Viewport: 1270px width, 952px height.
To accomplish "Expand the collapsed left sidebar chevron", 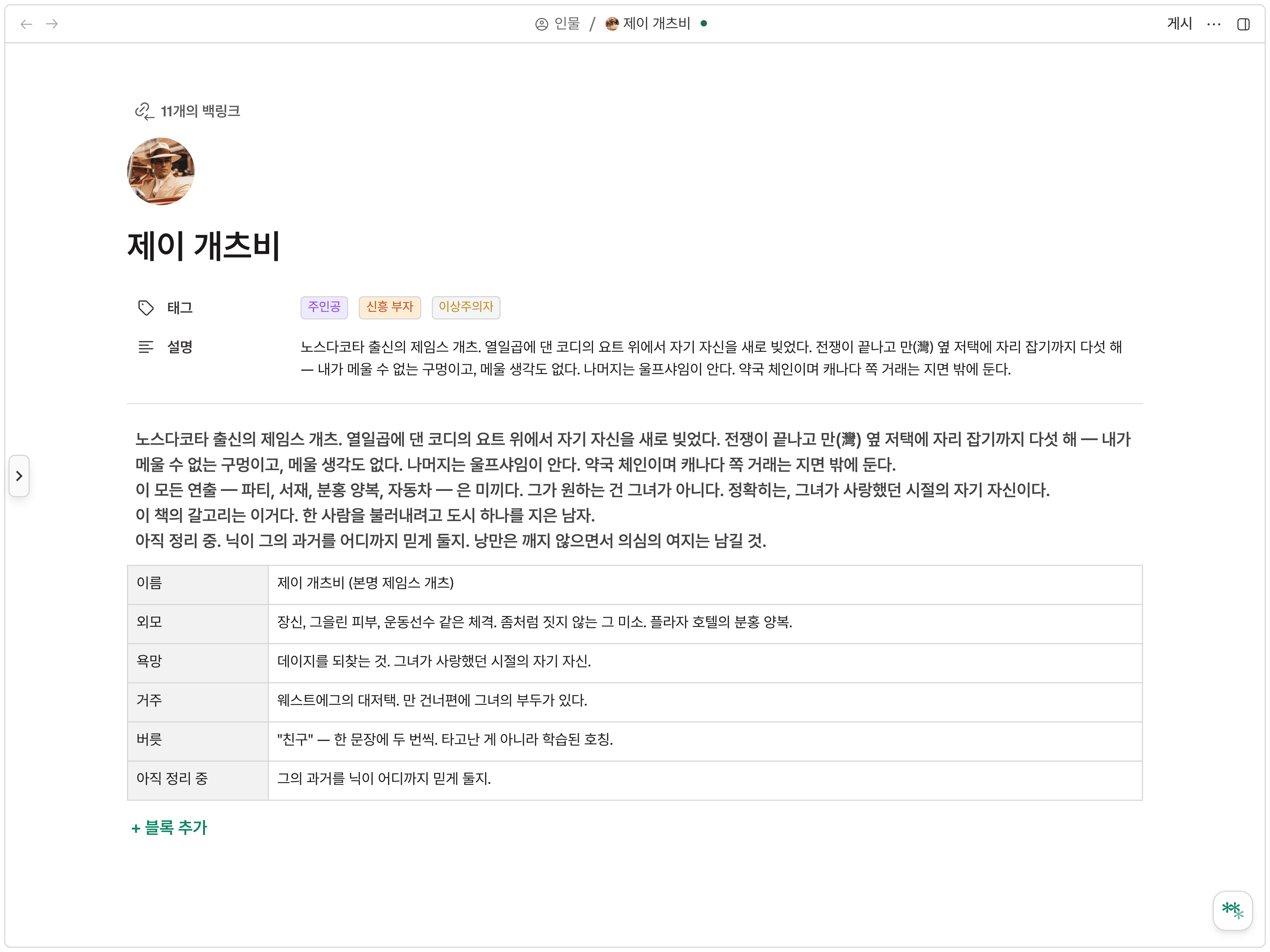I will [19, 476].
